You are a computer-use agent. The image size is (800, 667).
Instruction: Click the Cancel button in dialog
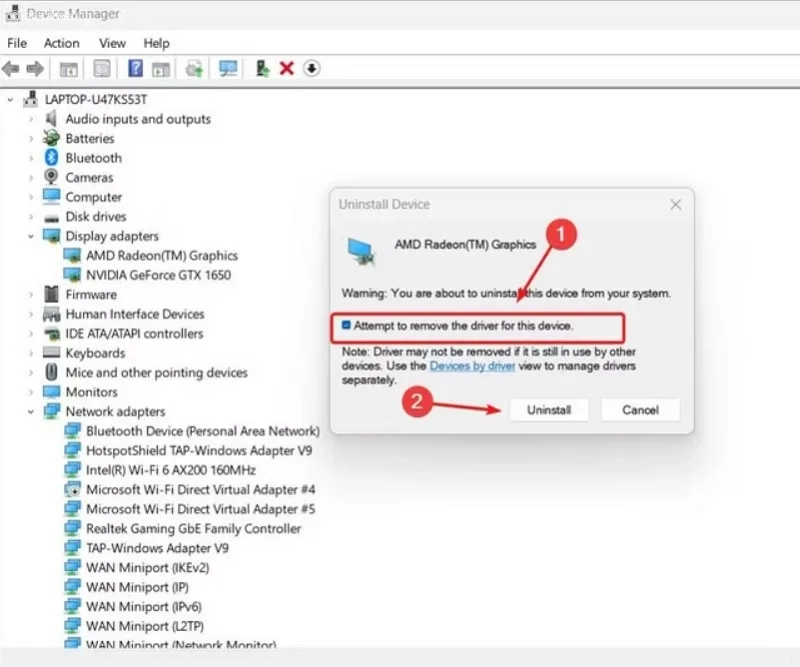point(640,410)
